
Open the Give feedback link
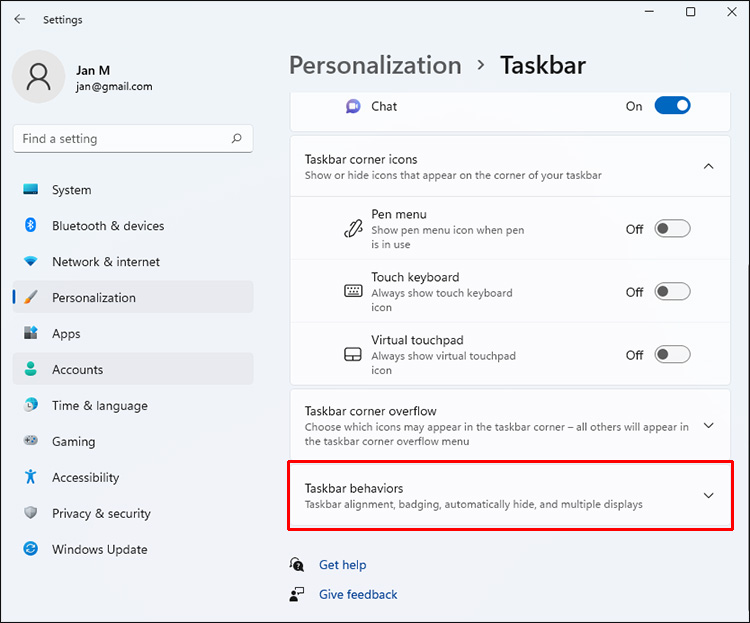358,594
